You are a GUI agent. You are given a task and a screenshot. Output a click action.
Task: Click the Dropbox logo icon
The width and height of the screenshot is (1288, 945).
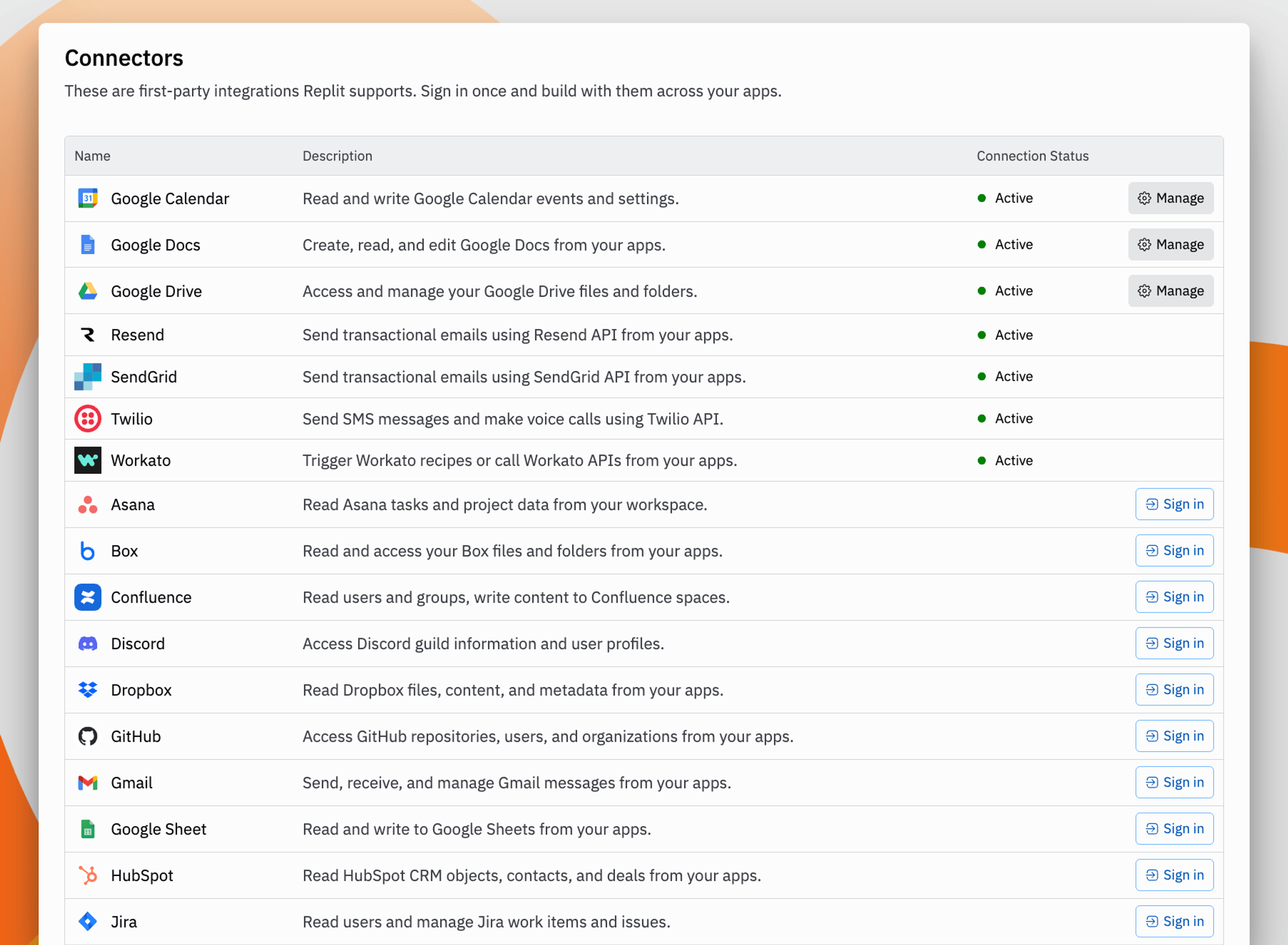[x=88, y=690]
